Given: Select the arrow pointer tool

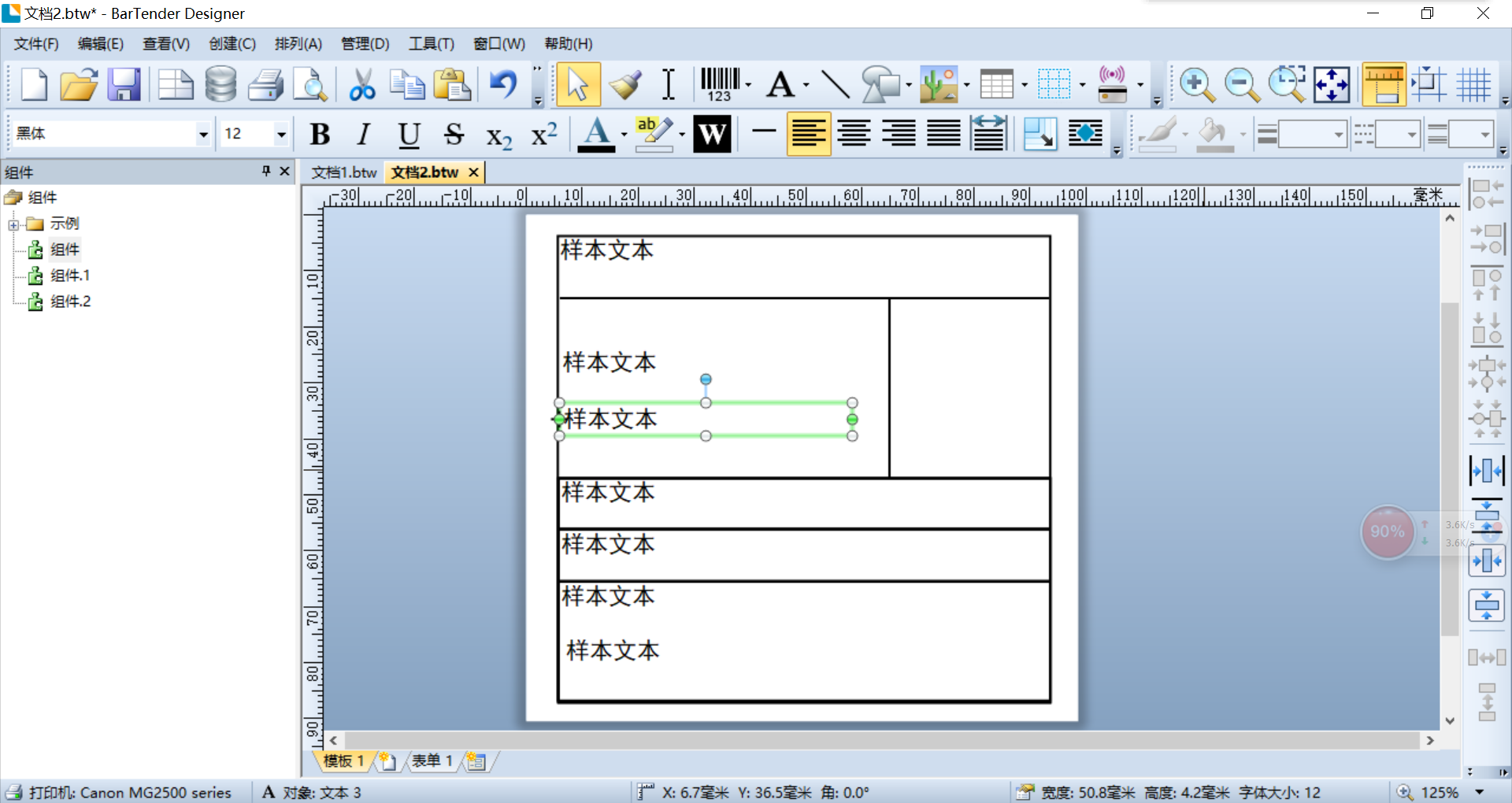Looking at the screenshot, I should tap(578, 84).
